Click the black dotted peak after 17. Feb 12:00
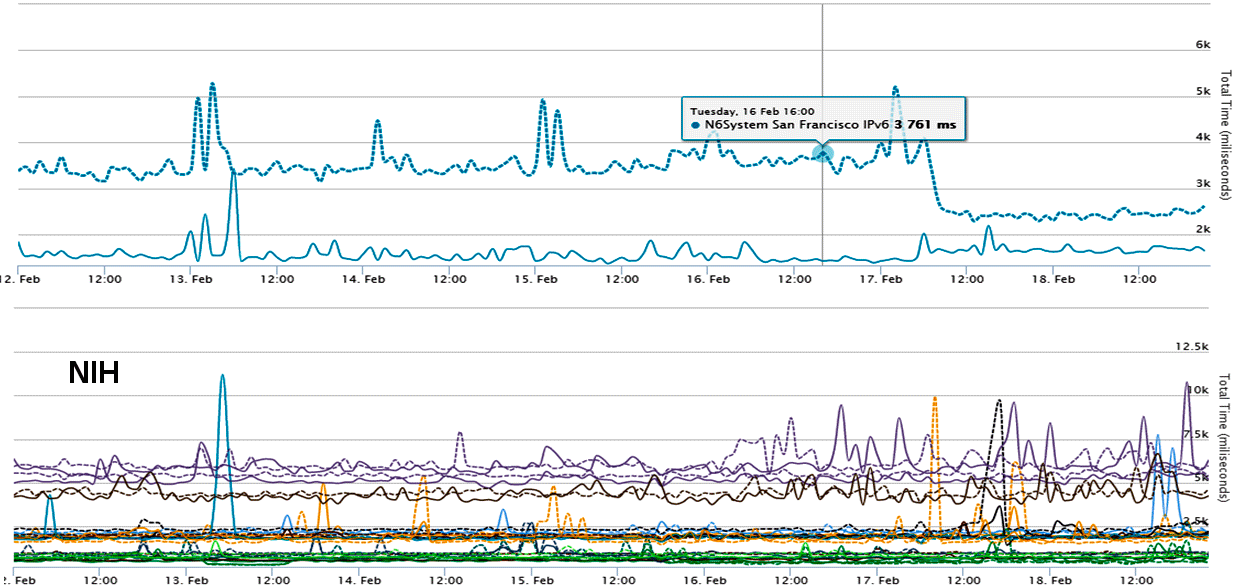The height and width of the screenshot is (588, 1247). point(998,401)
